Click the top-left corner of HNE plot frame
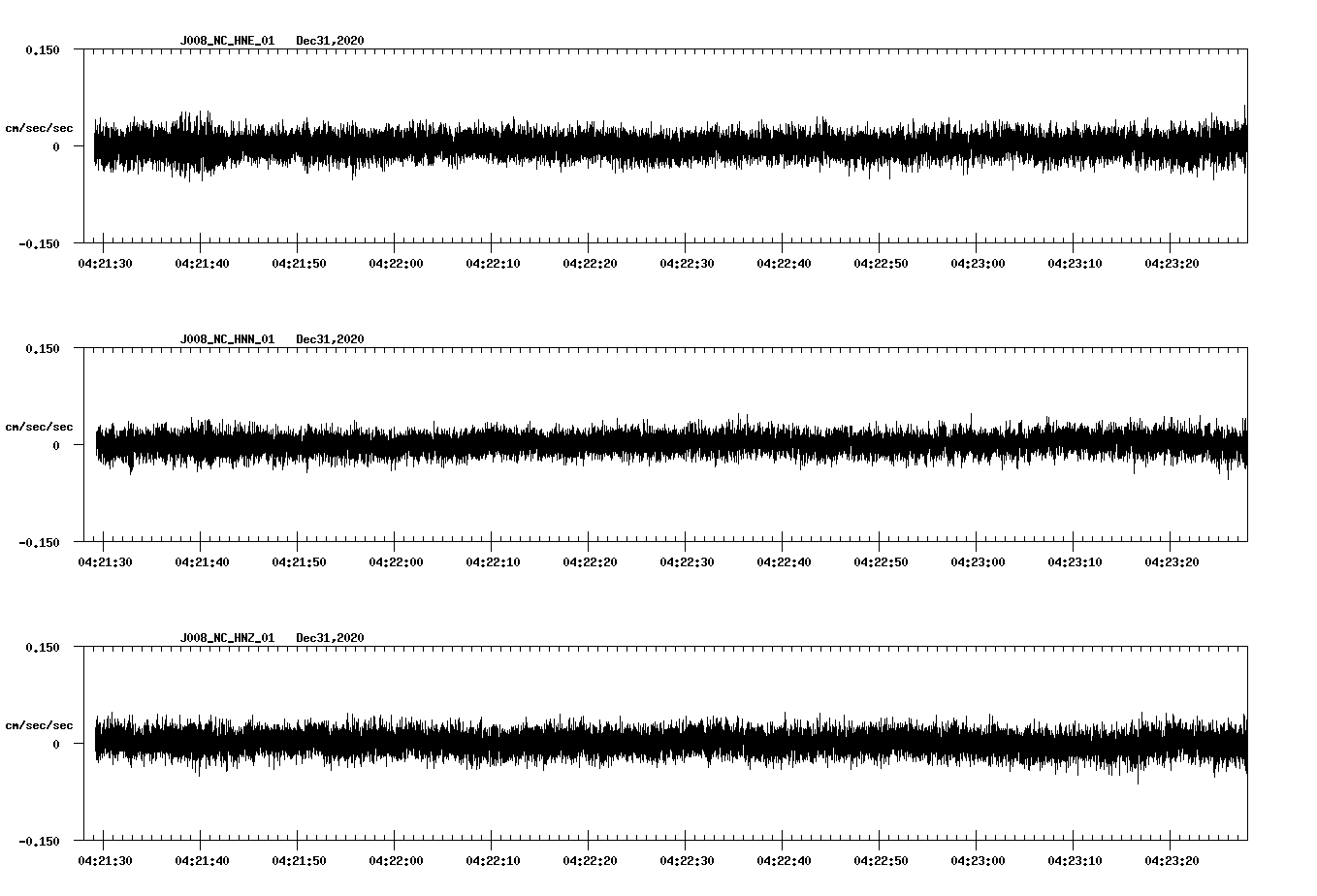This screenshot has width=1317, height=896. (85, 47)
